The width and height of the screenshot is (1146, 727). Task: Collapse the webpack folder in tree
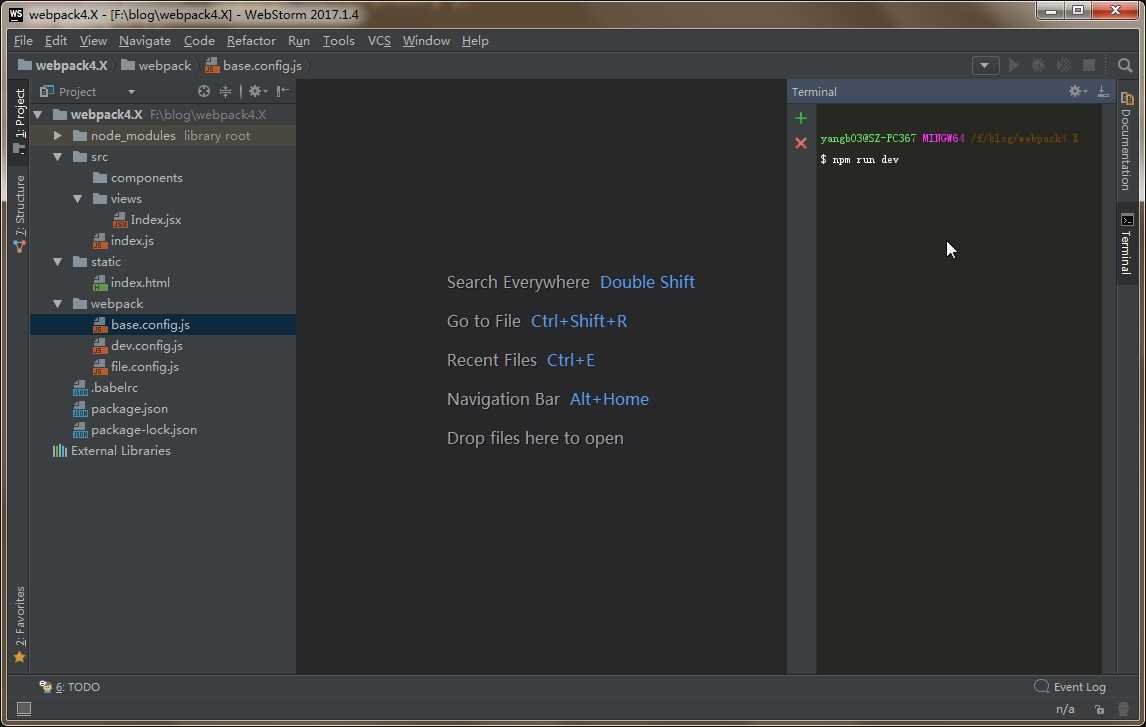point(58,304)
